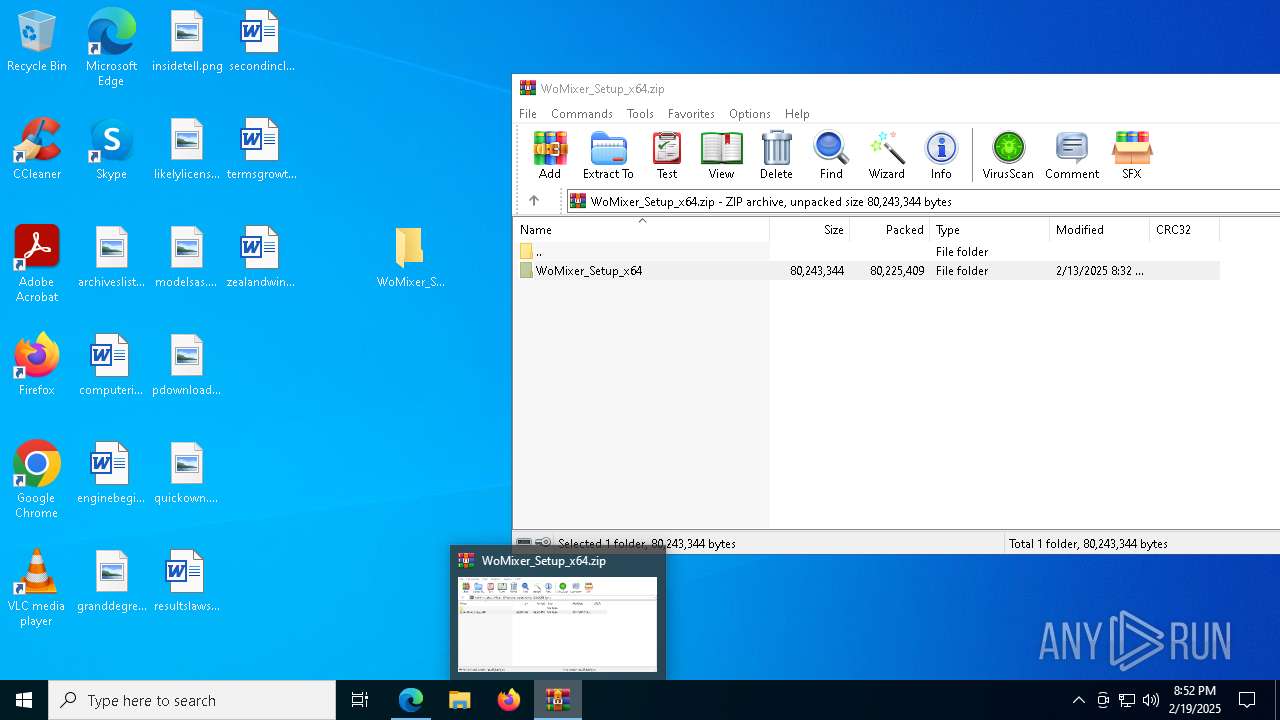Image resolution: width=1280 pixels, height=720 pixels.
Task: Open the Windows Start menu
Action: point(24,700)
